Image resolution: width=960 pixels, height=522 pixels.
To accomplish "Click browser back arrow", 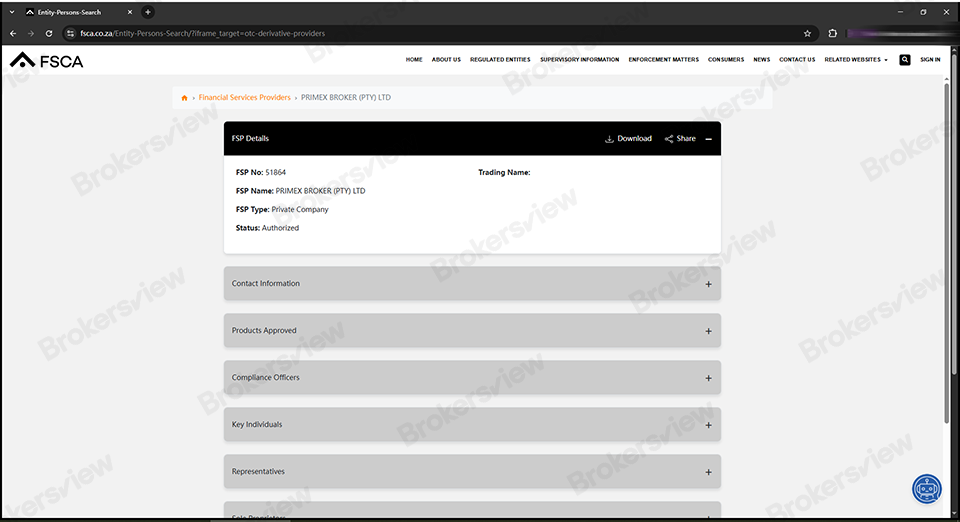I will pos(13,34).
